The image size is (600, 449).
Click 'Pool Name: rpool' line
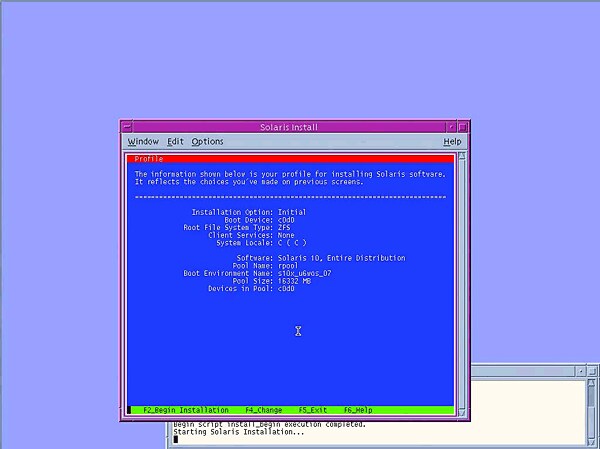point(265,266)
